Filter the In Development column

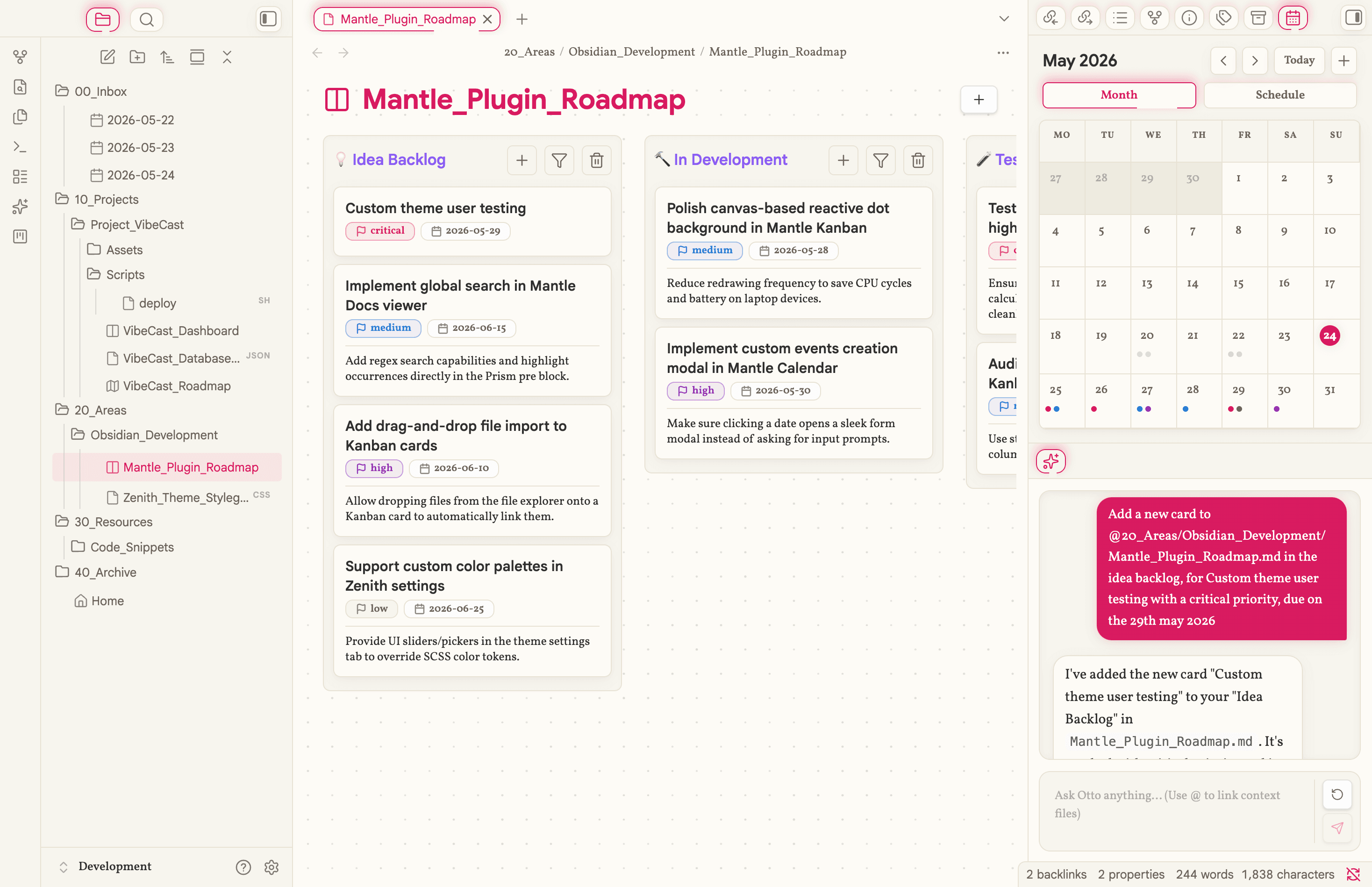(x=880, y=160)
